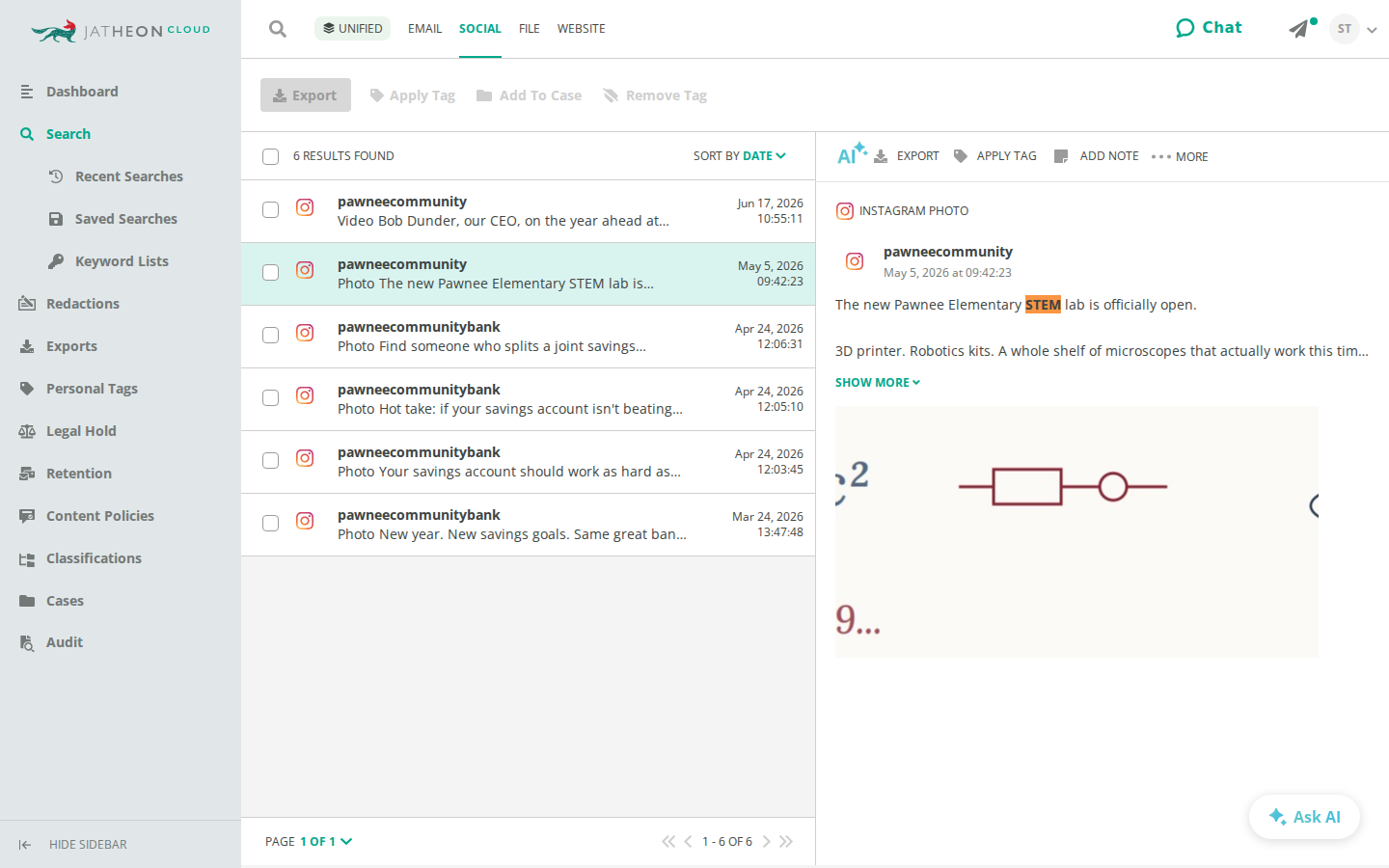Open Audit section

point(65,642)
